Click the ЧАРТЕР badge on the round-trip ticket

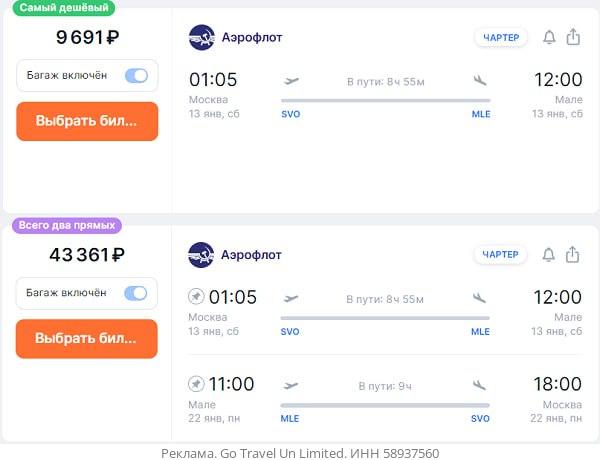pyautogui.click(x=501, y=255)
